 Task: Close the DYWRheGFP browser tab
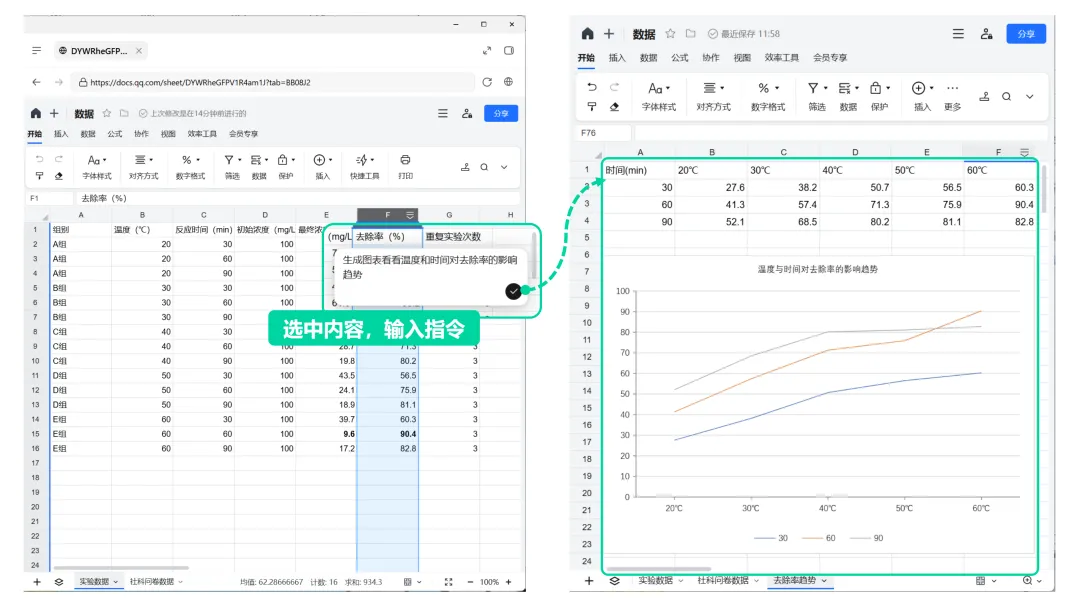click(x=138, y=51)
